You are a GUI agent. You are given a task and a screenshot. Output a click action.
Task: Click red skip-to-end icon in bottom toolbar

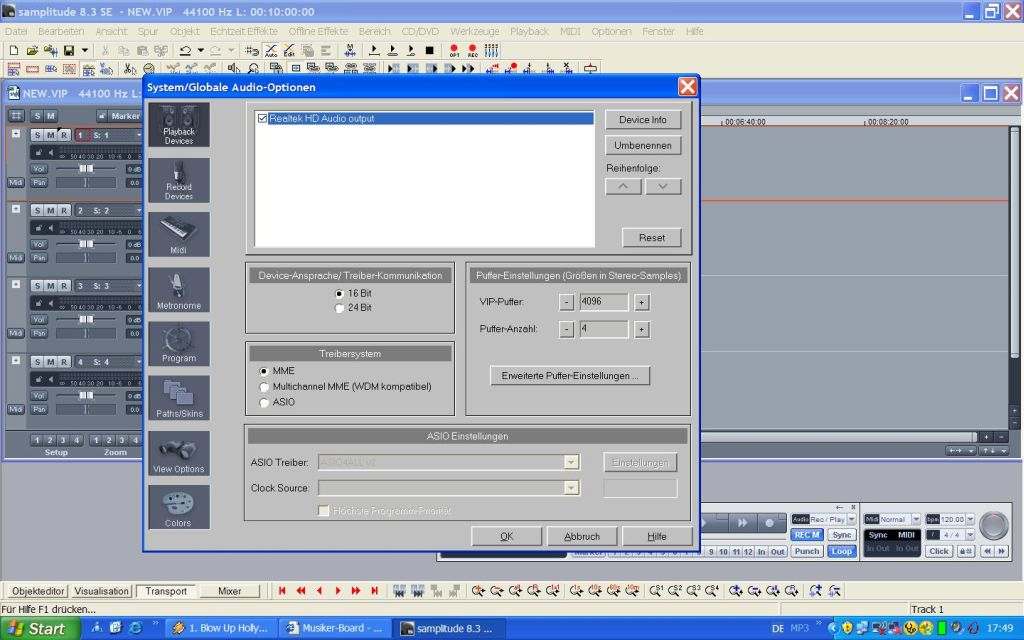[374, 590]
